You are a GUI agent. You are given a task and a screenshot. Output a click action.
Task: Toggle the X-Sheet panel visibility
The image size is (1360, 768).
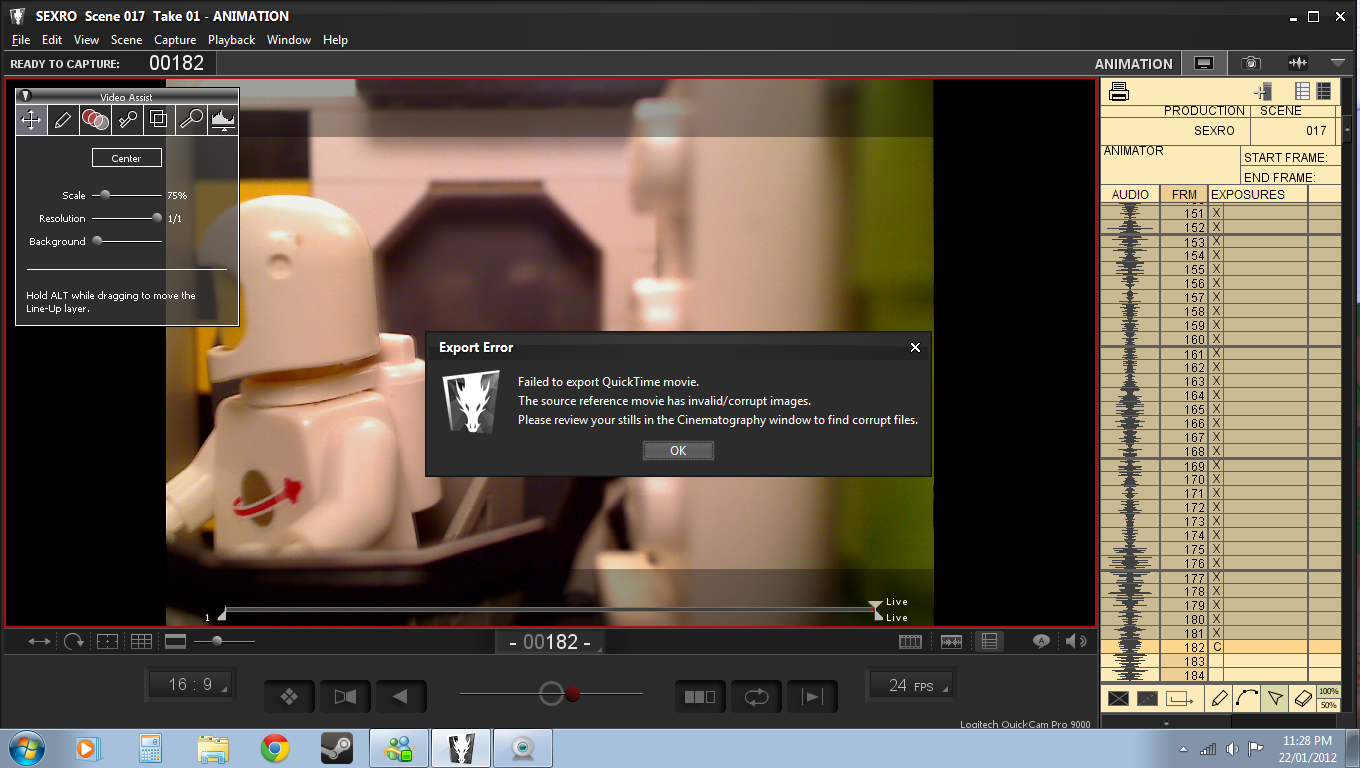click(x=989, y=642)
